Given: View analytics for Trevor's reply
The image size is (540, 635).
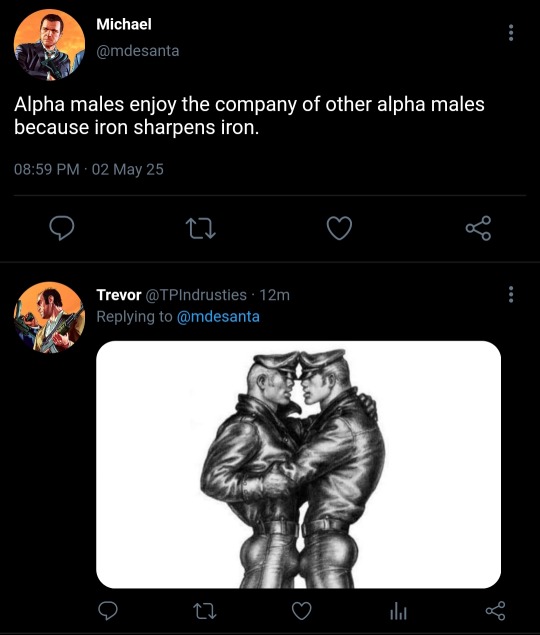Looking at the screenshot, I should [398, 611].
